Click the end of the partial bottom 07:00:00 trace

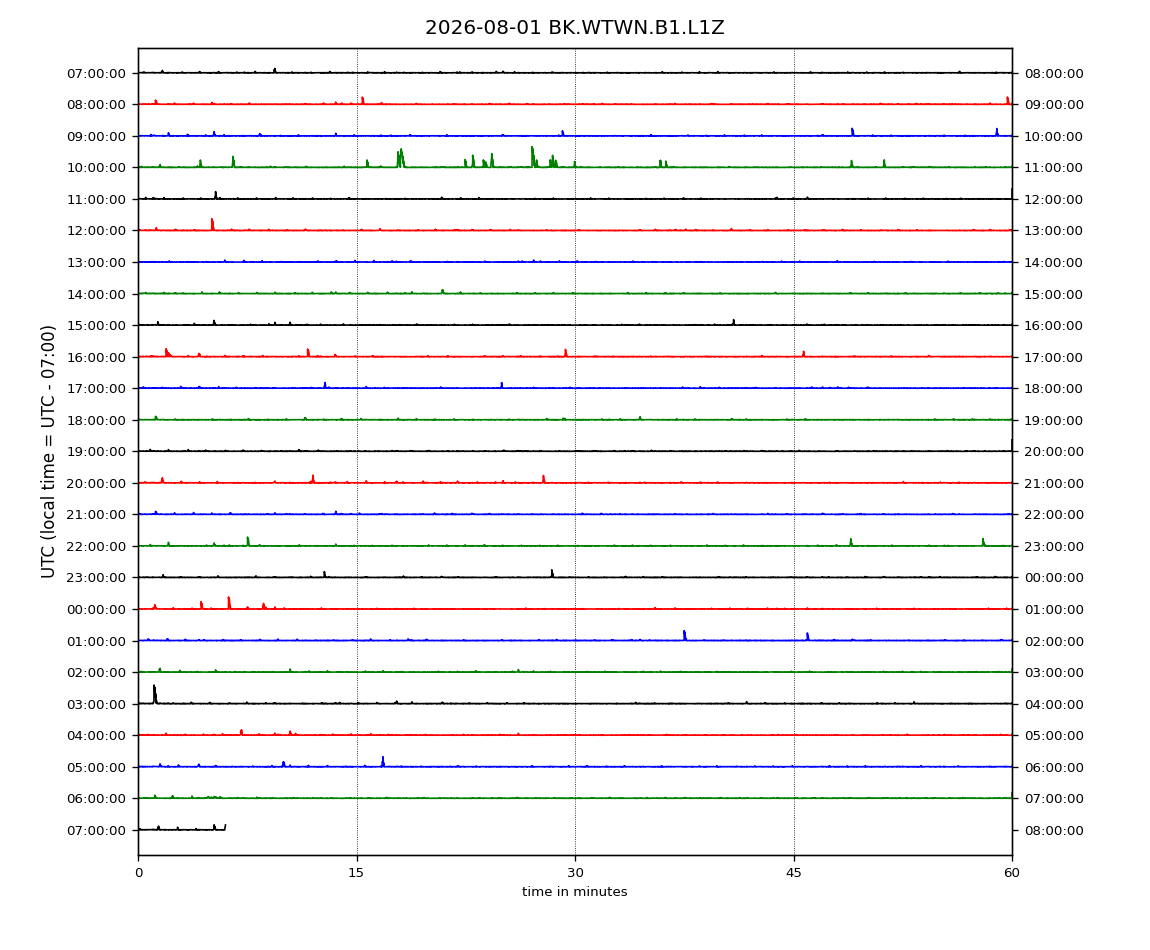point(225,827)
